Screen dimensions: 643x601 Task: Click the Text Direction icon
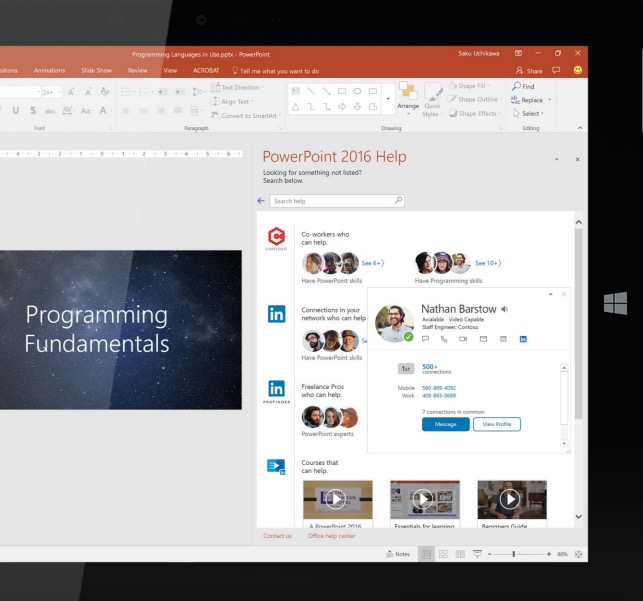tap(215, 87)
